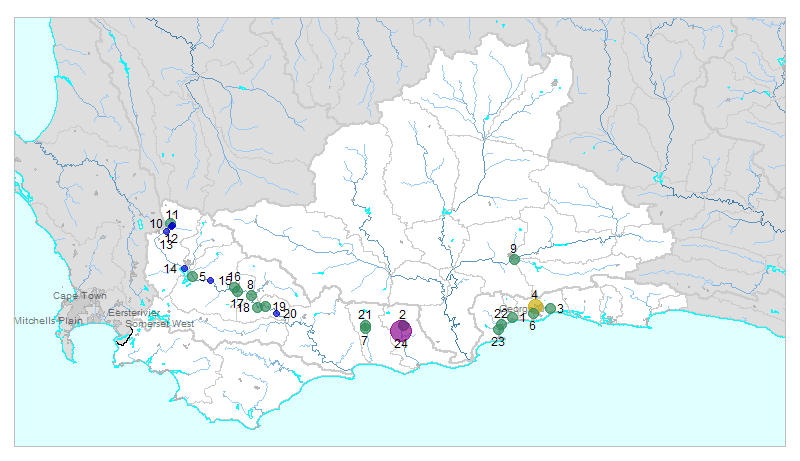Screen dimensions: 800x461
Task: Click the number label 14
Action: click(x=170, y=269)
